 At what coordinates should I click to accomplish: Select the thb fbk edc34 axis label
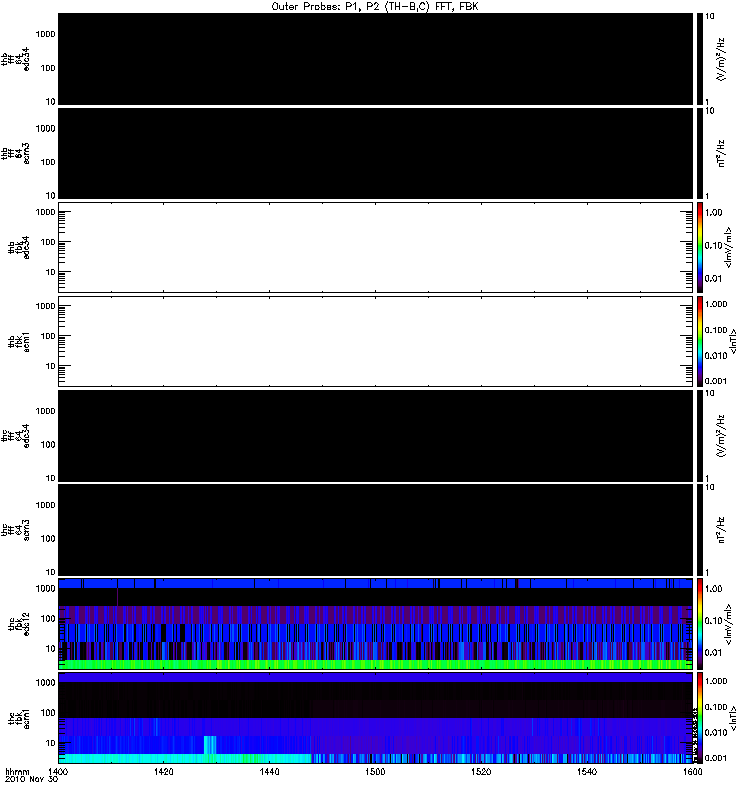19,247
